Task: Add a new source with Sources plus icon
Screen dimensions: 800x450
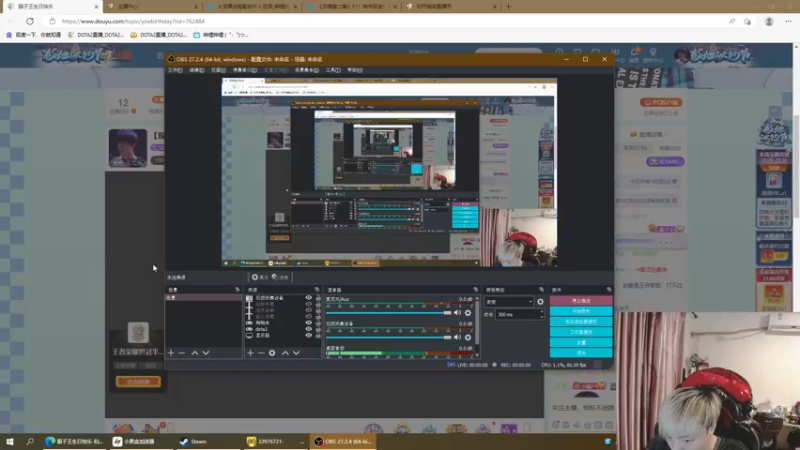Action: 251,353
